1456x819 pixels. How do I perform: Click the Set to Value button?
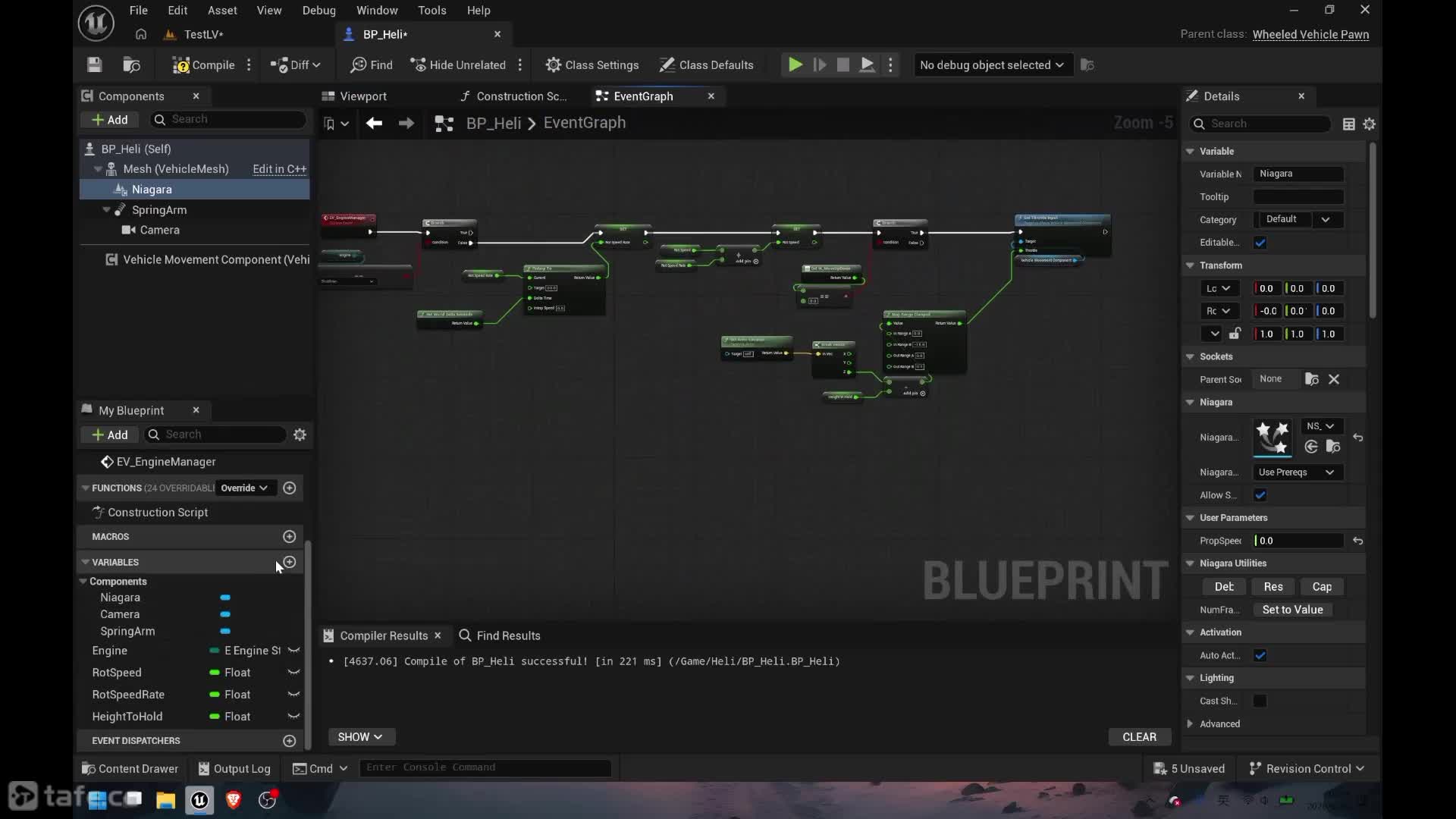[x=1292, y=610]
